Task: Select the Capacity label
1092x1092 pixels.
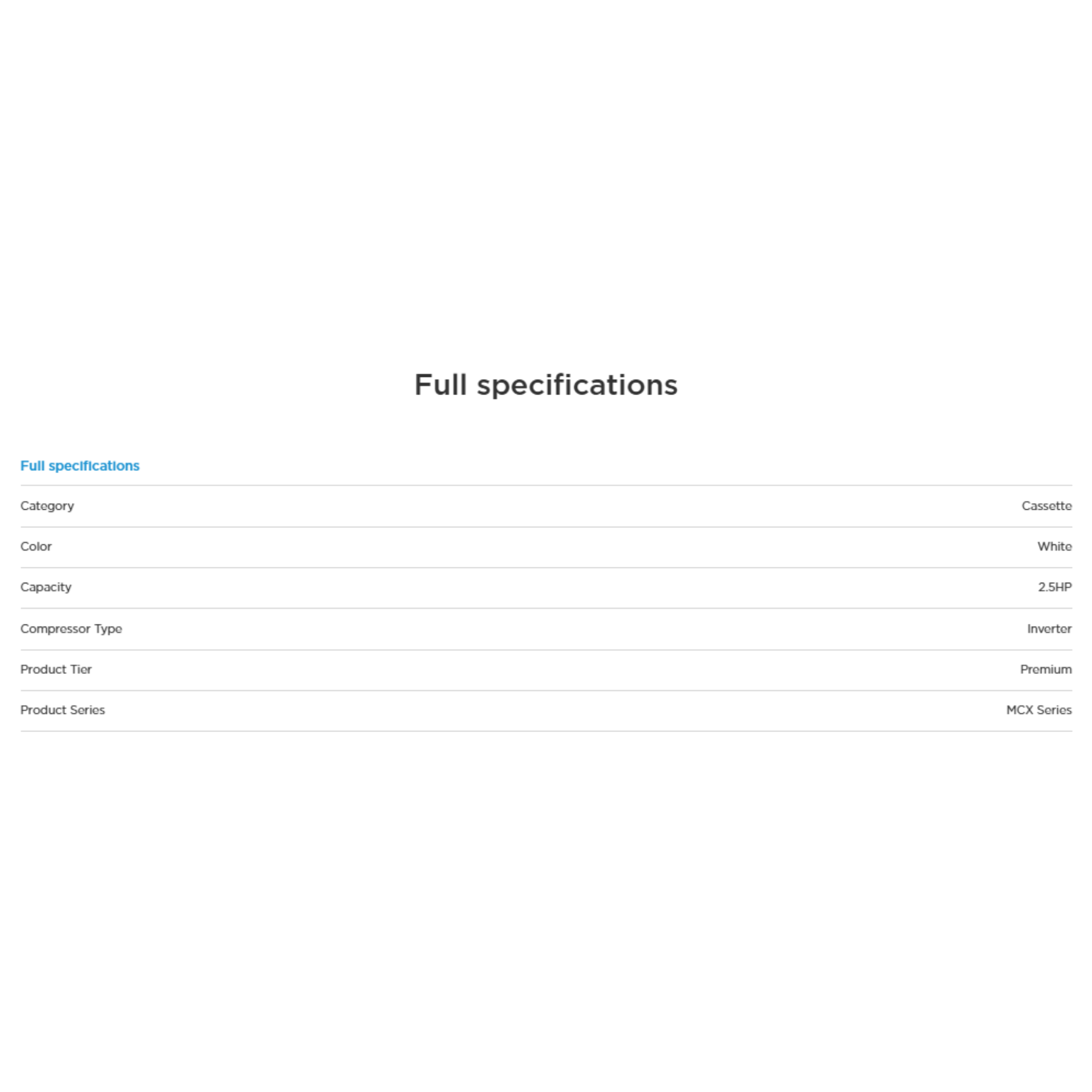Action: [46, 587]
